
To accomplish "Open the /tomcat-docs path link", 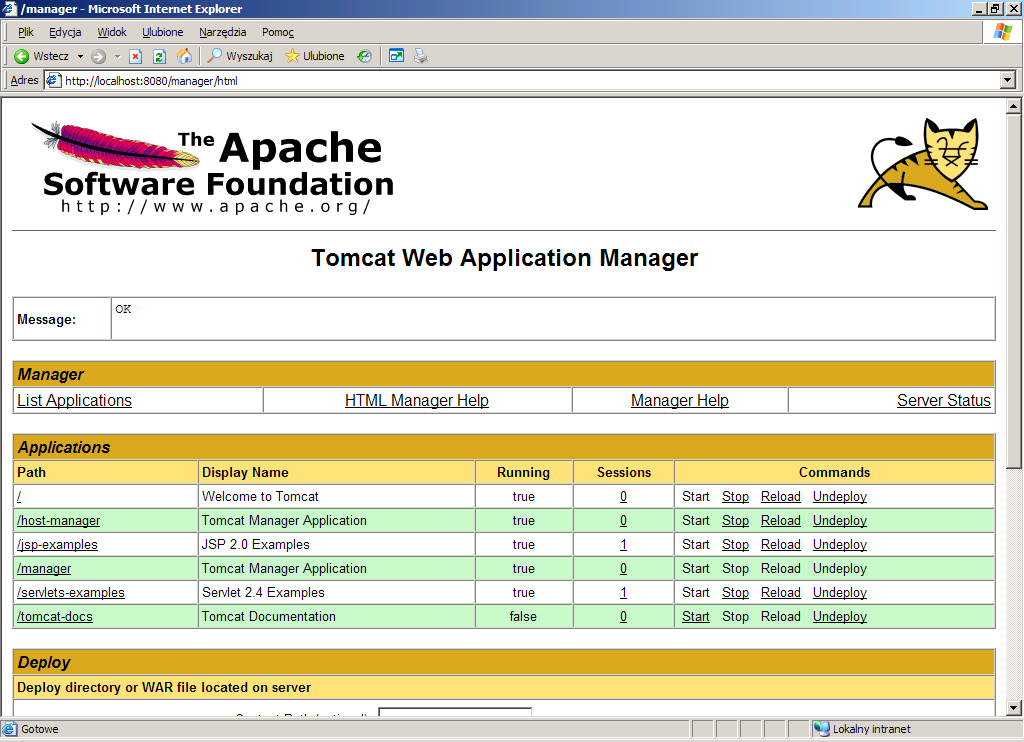I will (x=55, y=617).
